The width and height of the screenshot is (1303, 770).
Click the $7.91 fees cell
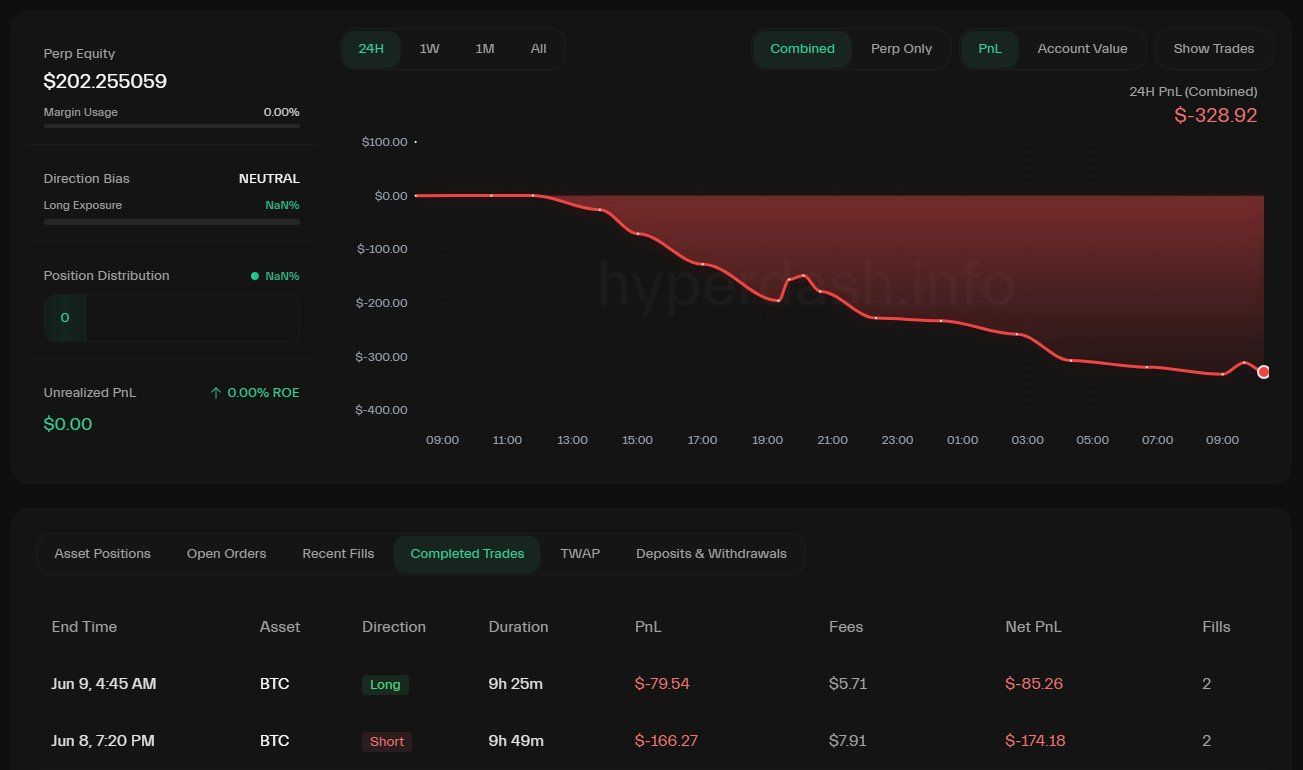pyautogui.click(x=848, y=741)
